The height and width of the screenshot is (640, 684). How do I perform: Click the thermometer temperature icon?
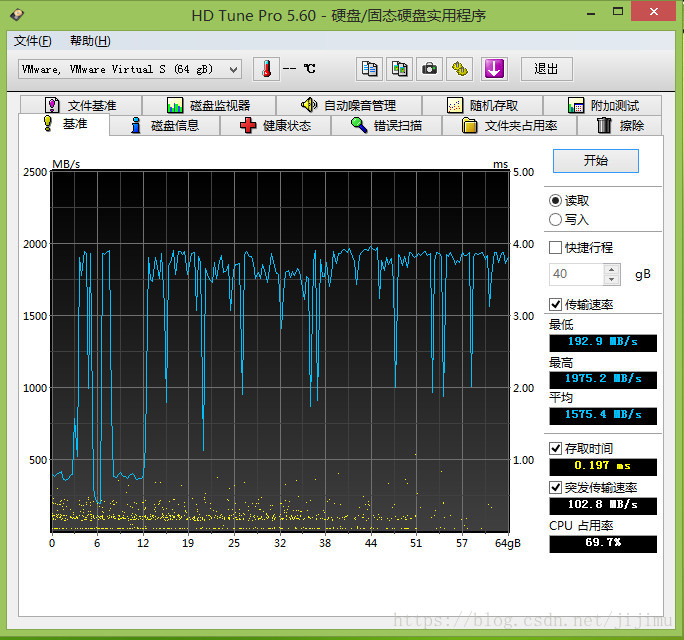(266, 69)
